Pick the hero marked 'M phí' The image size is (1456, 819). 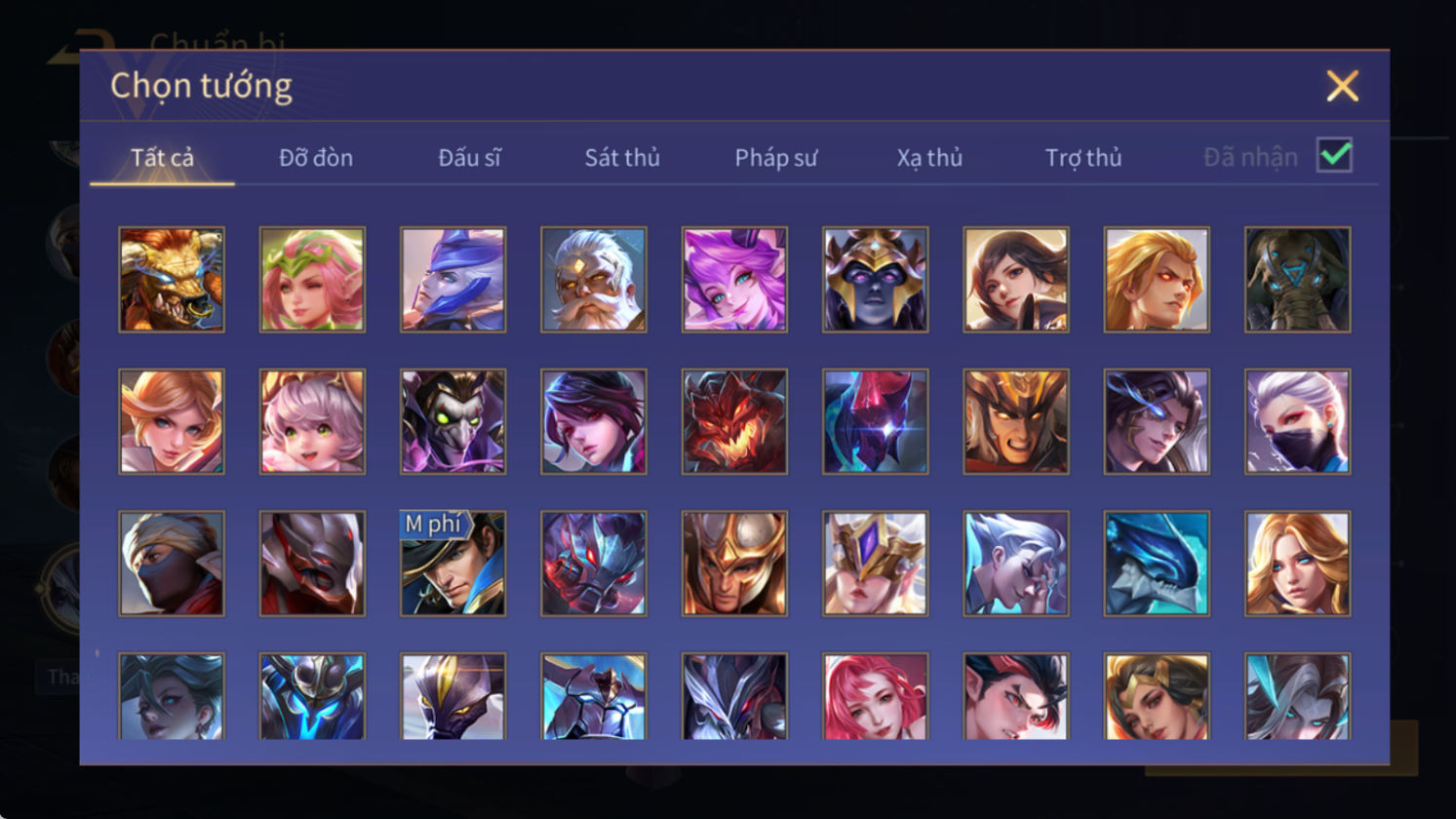(x=453, y=564)
